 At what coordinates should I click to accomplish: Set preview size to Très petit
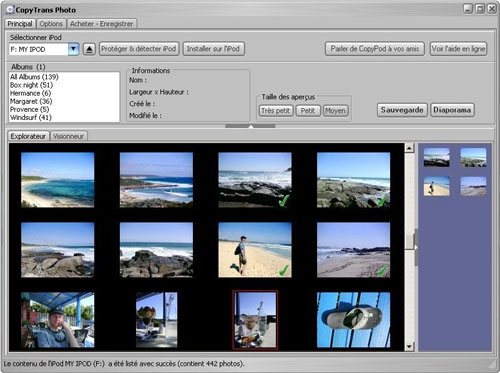tap(276, 111)
